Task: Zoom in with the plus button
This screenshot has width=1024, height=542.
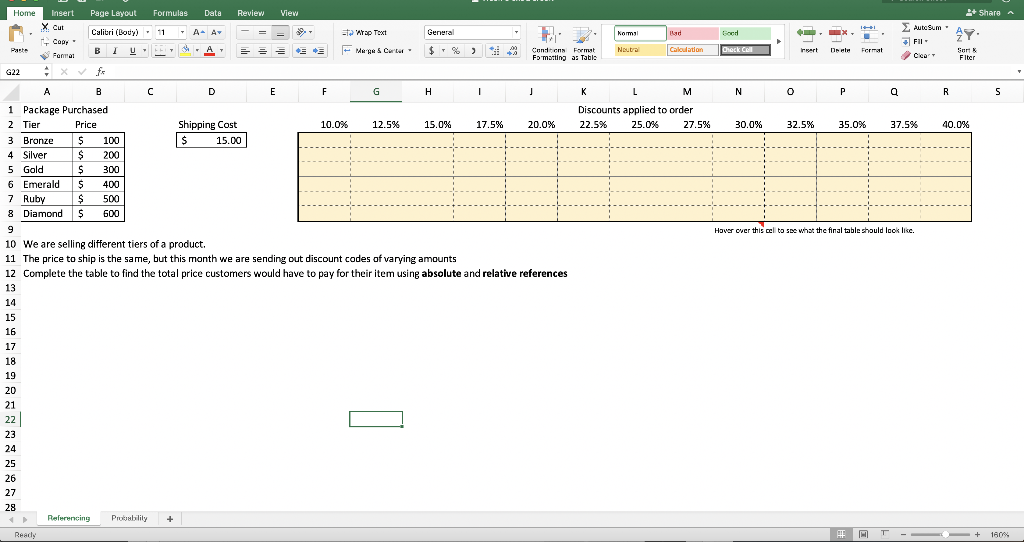Action: (978, 535)
